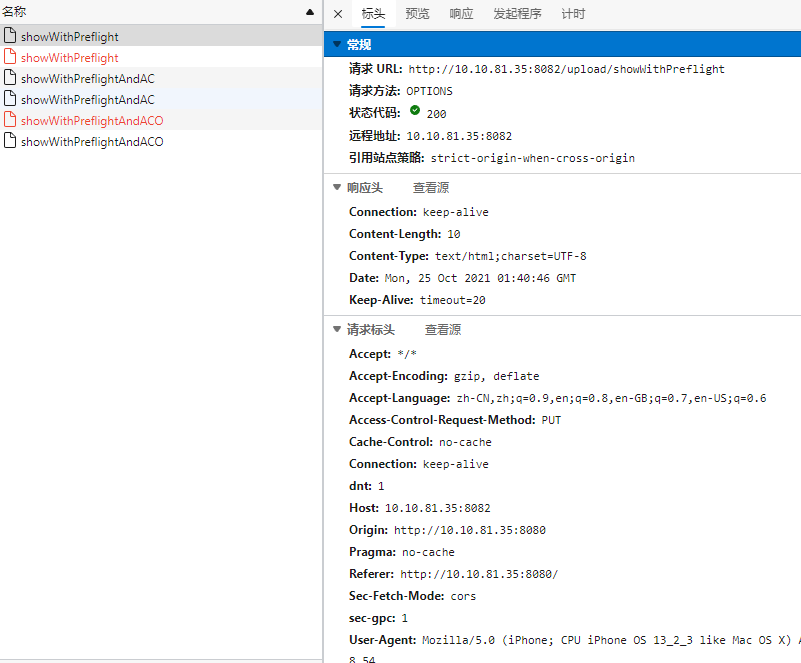Select first showWithPreflight request
Image resolution: width=801 pixels, height=663 pixels.
[x=69, y=37]
